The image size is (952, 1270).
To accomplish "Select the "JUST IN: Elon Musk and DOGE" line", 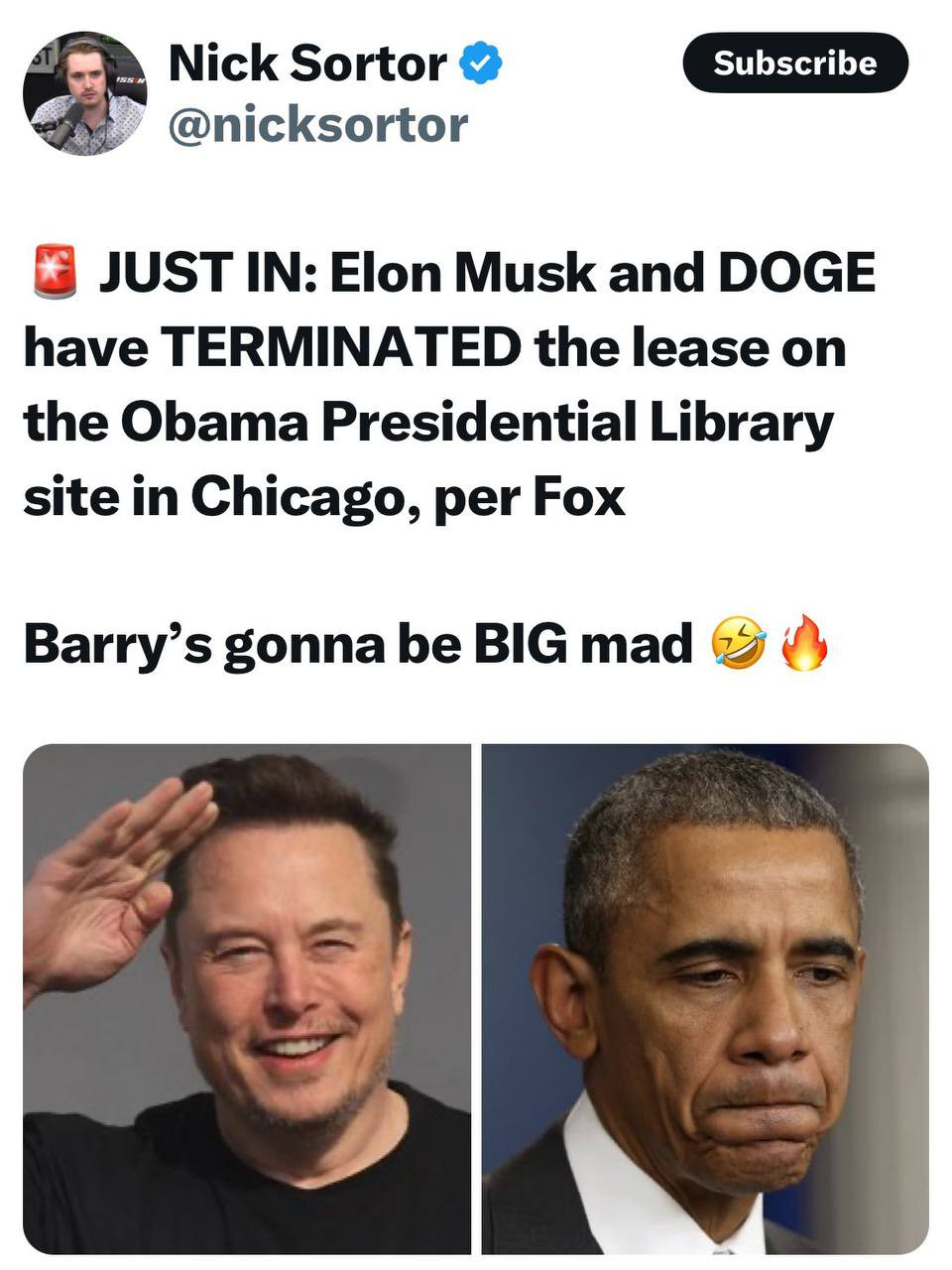I will [487, 274].
